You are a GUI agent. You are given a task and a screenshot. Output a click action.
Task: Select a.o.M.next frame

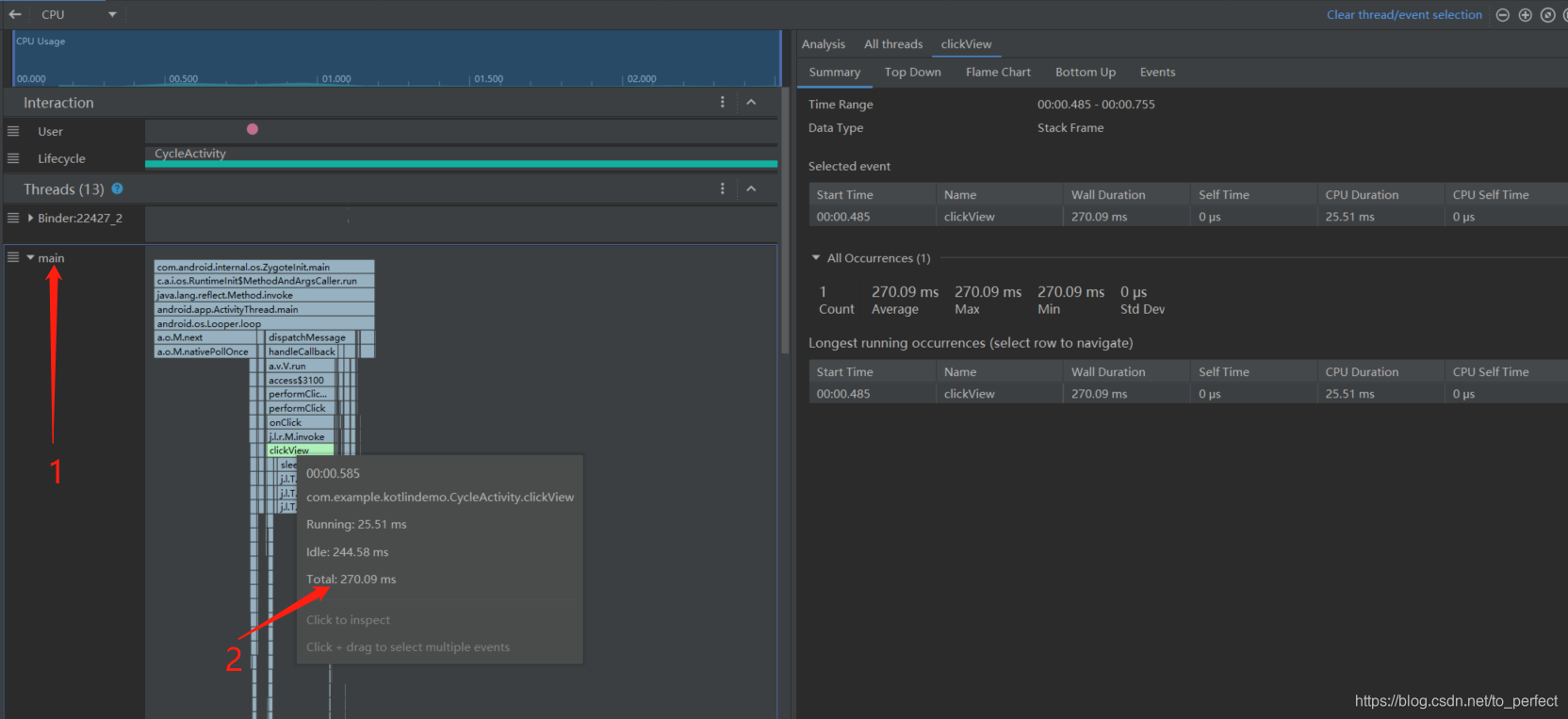[x=206, y=337]
